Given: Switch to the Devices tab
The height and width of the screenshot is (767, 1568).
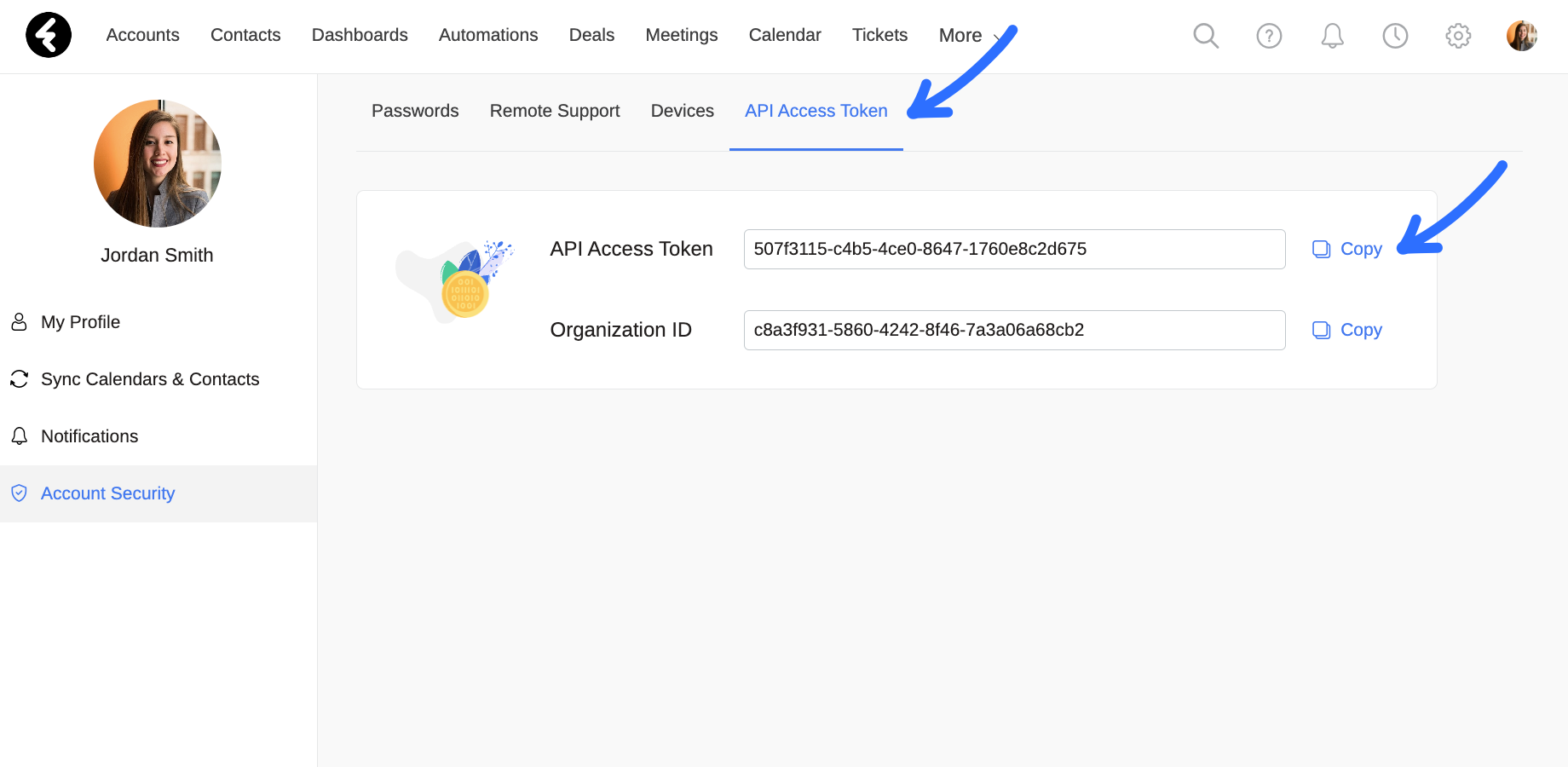Looking at the screenshot, I should tap(683, 111).
